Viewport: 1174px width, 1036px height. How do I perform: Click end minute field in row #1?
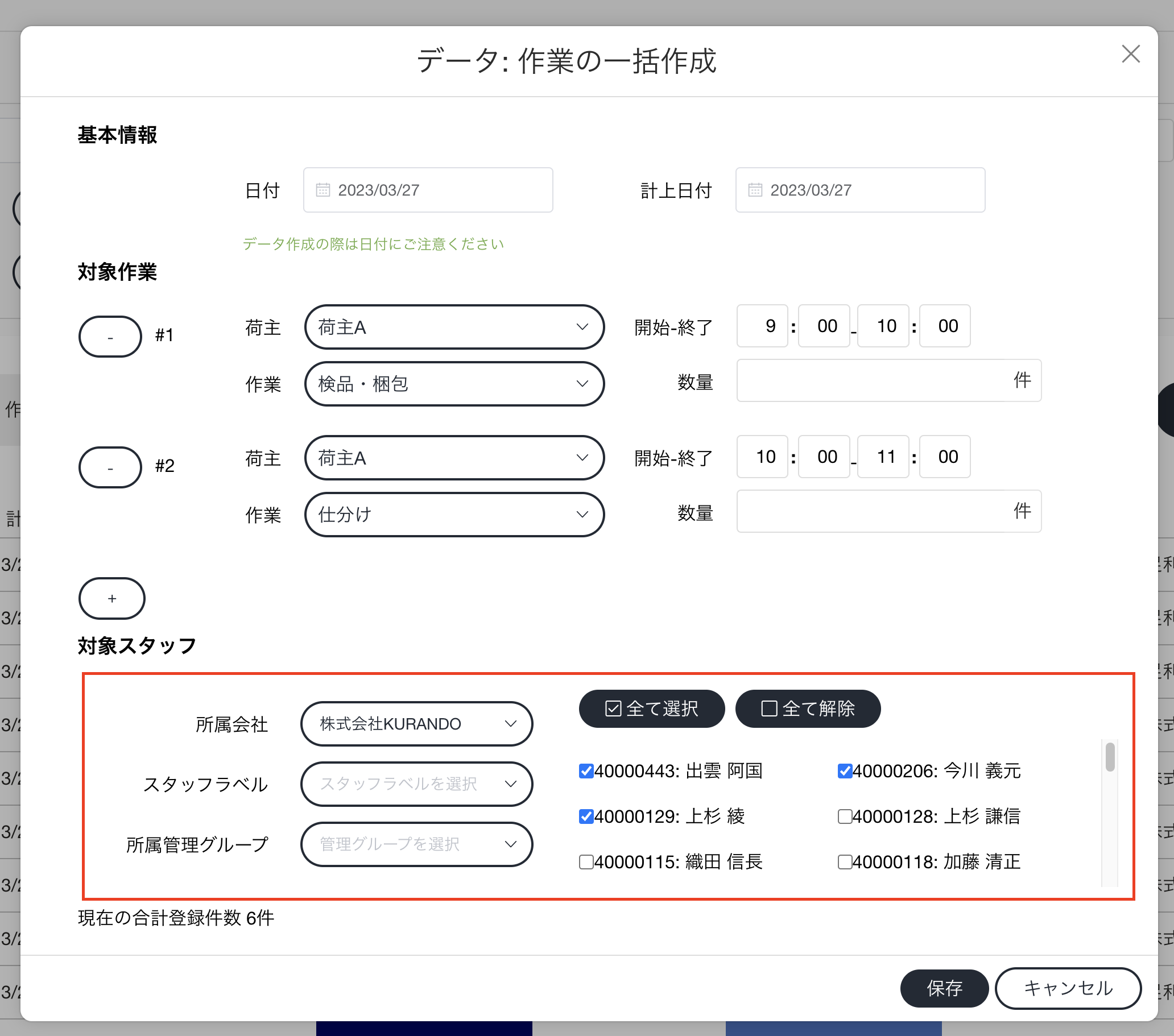(x=945, y=326)
